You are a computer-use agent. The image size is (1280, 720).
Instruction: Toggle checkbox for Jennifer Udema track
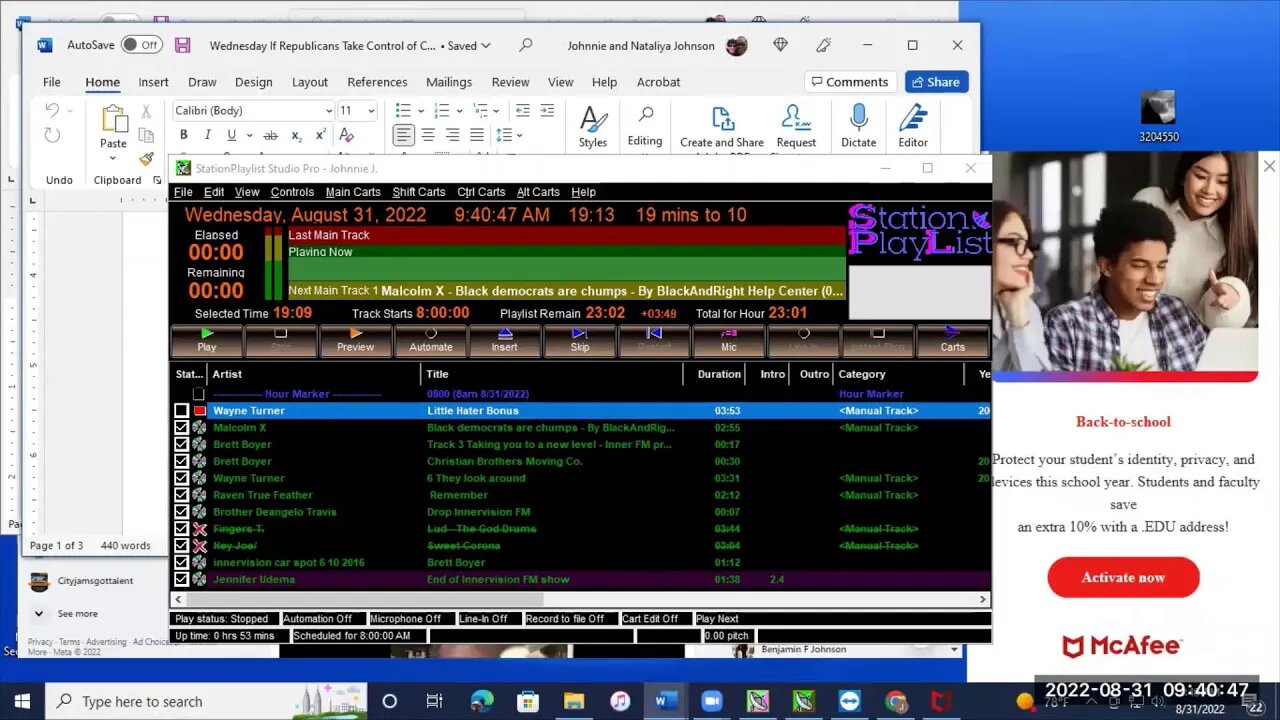181,579
